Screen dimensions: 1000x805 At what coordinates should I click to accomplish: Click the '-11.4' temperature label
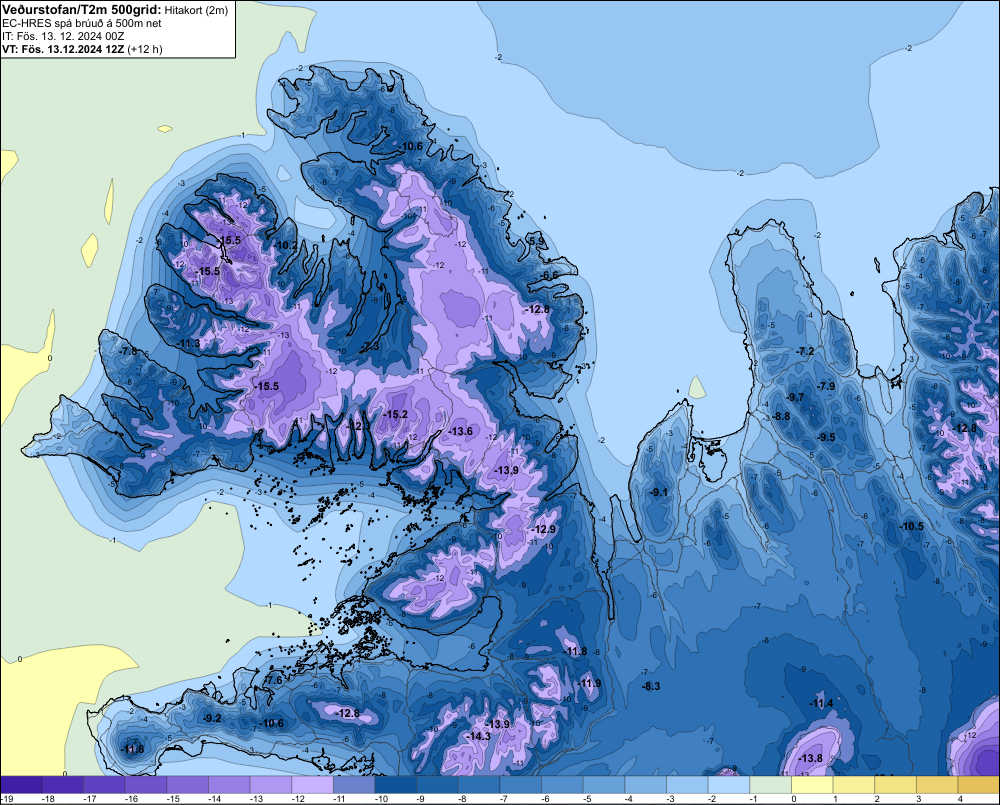click(x=821, y=703)
